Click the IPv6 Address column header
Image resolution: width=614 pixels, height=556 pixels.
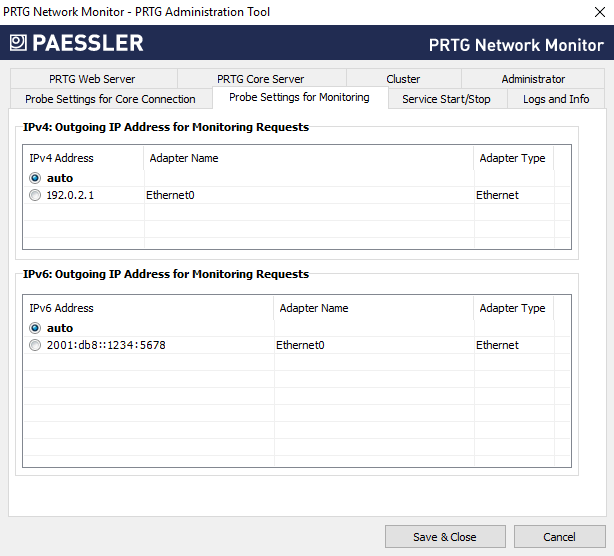(62, 308)
